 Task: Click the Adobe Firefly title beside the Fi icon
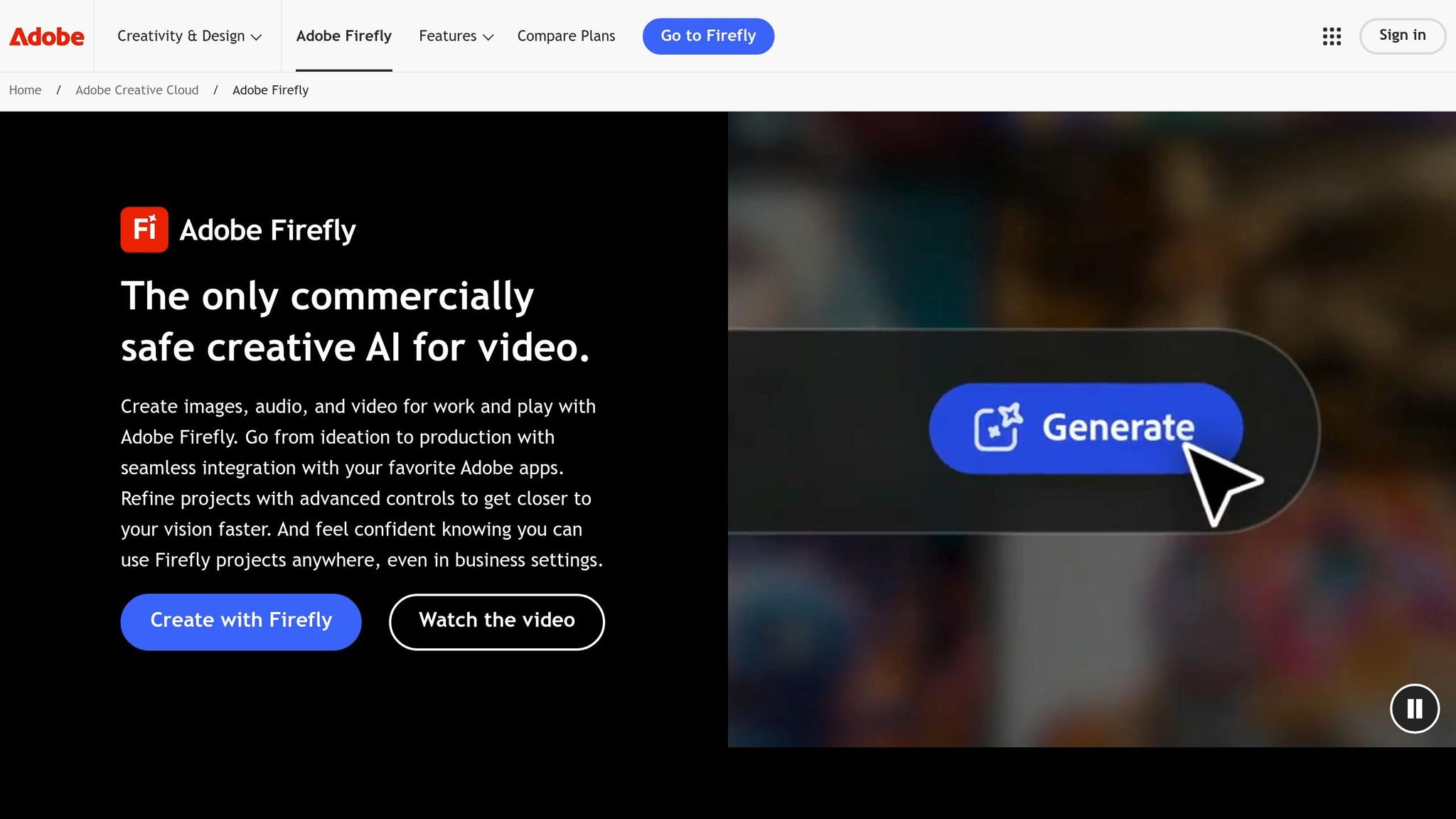tap(267, 230)
